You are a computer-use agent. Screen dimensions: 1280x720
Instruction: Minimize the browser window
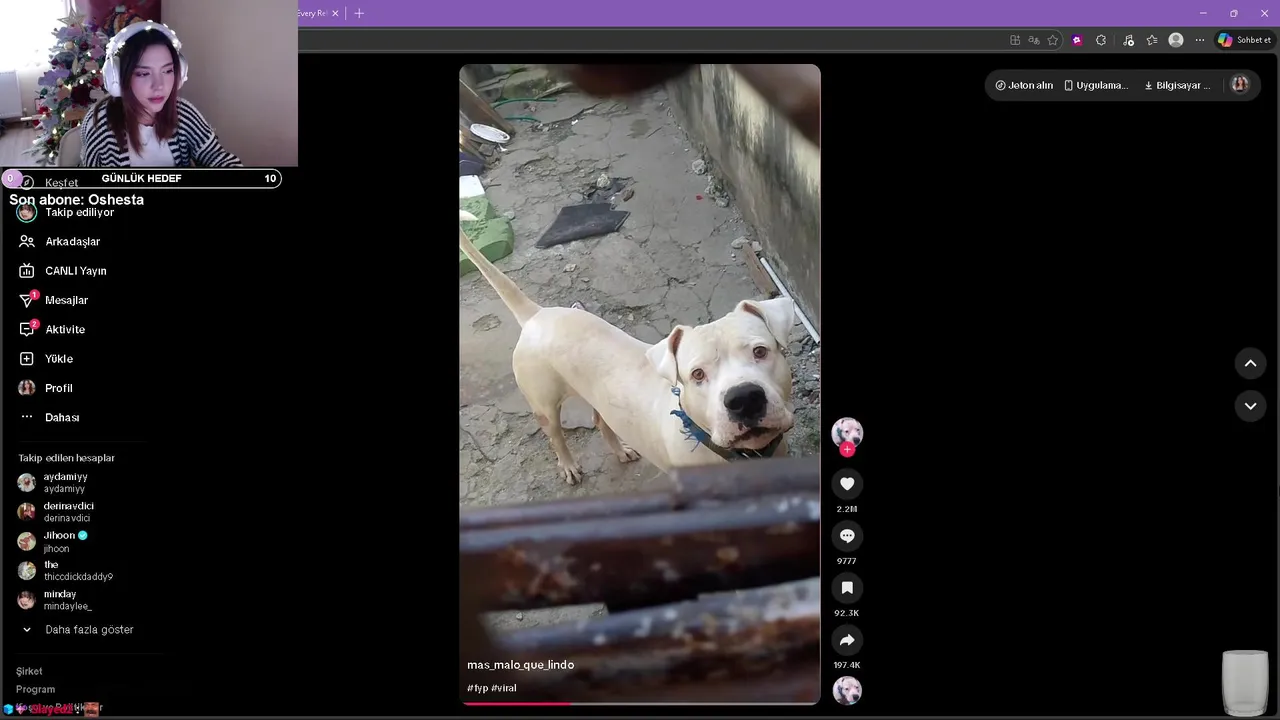1203,13
